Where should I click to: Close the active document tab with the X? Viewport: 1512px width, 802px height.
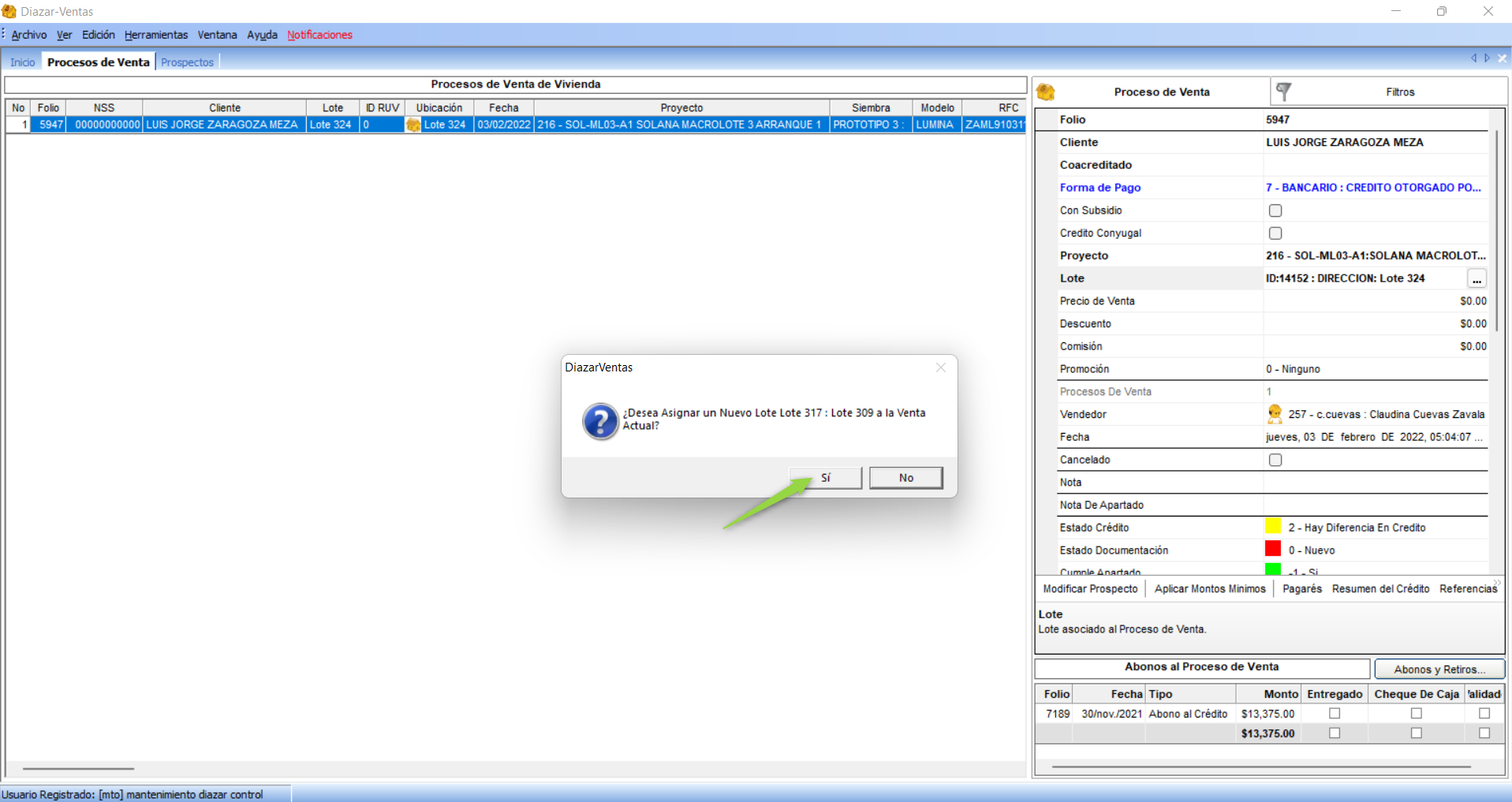coord(1503,58)
